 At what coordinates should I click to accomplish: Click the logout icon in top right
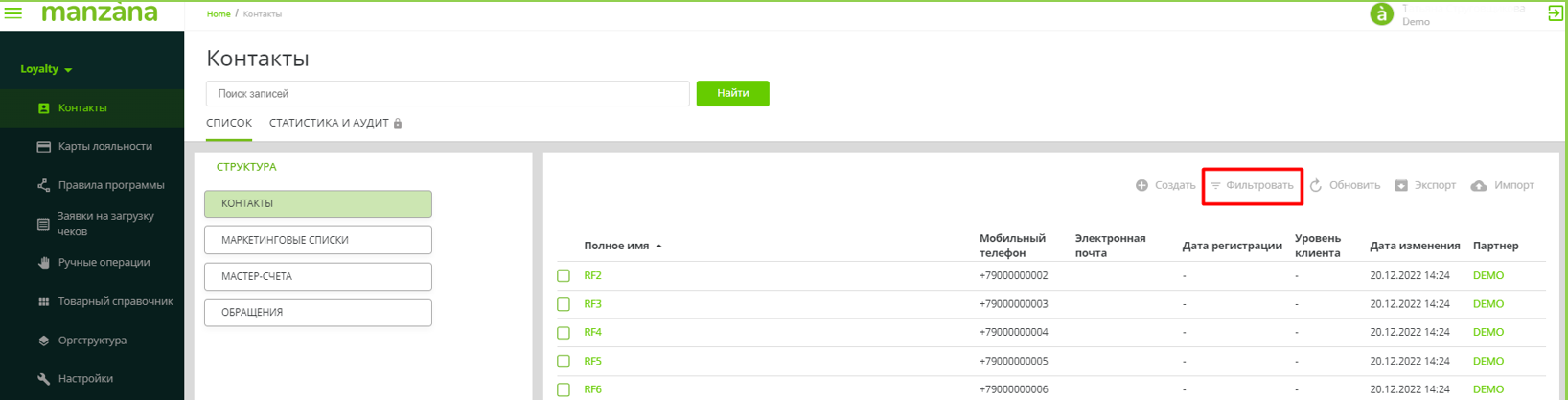1555,13
